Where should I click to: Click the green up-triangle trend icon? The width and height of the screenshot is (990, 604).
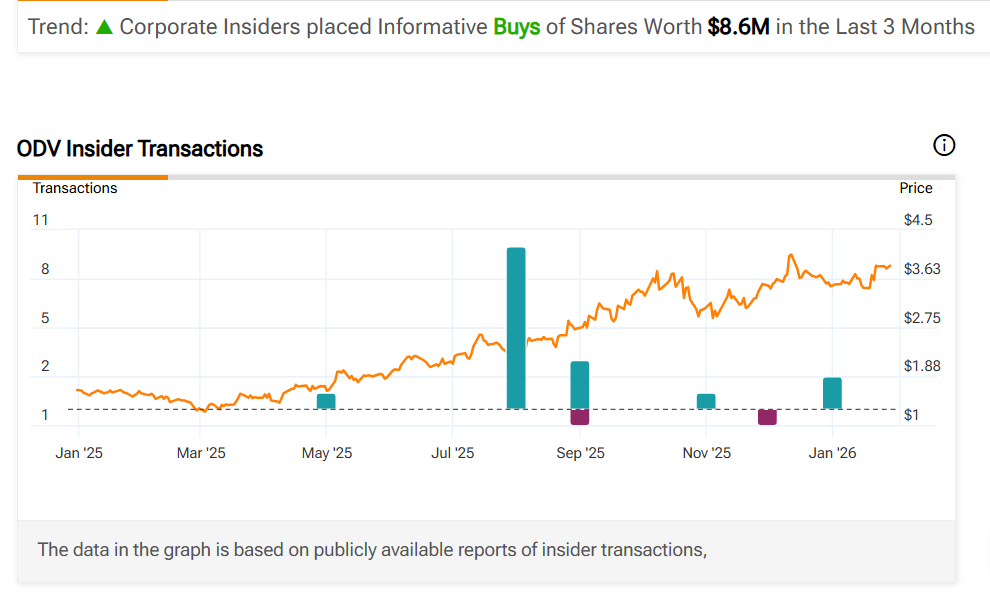click(105, 27)
